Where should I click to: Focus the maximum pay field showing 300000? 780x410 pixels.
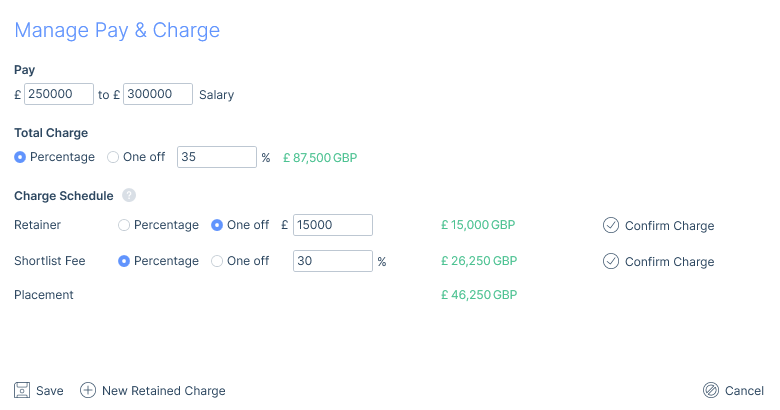(x=158, y=94)
